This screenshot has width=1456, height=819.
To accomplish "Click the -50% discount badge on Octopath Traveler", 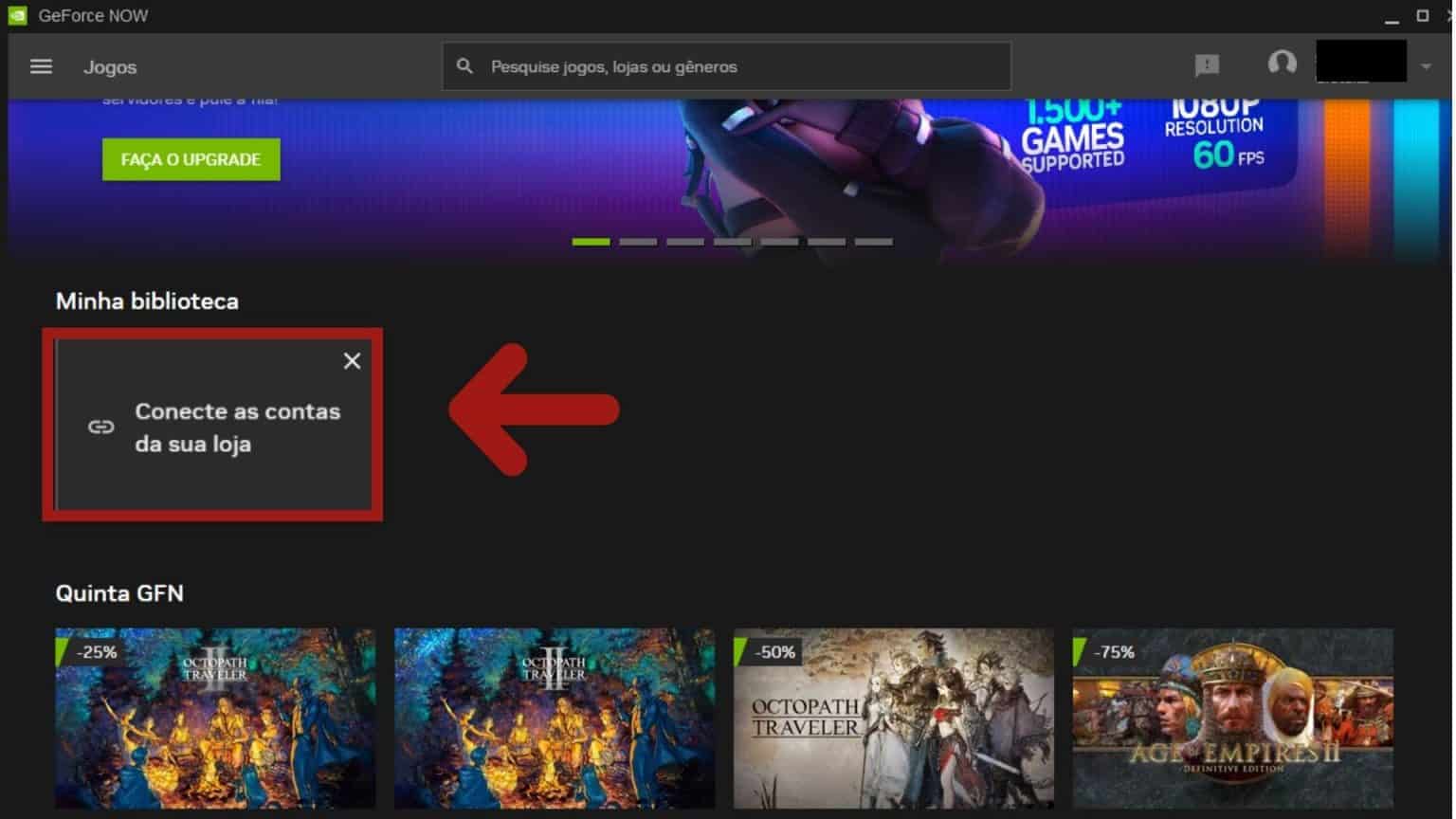I will click(x=774, y=652).
